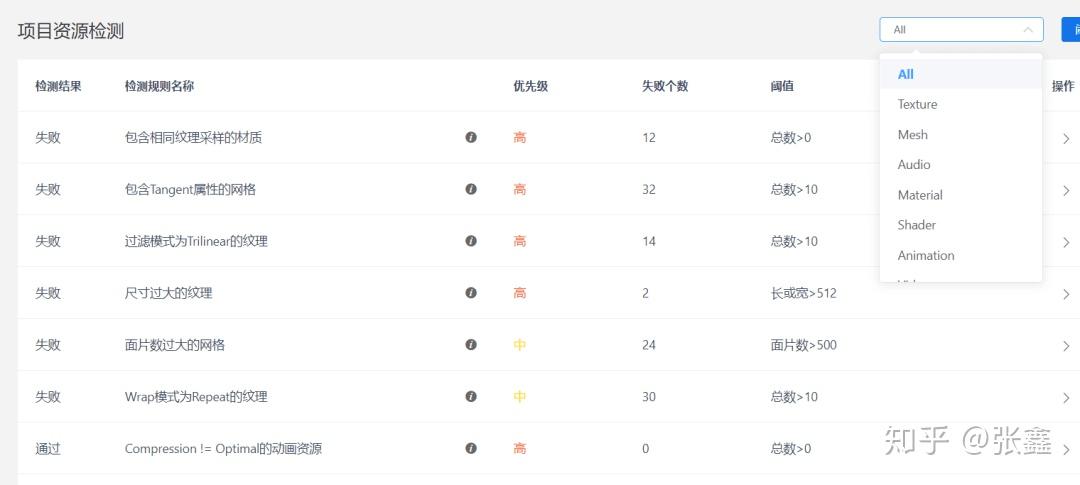Click page title 项目资源检测
This screenshot has height=485, width=1080.
(x=71, y=31)
